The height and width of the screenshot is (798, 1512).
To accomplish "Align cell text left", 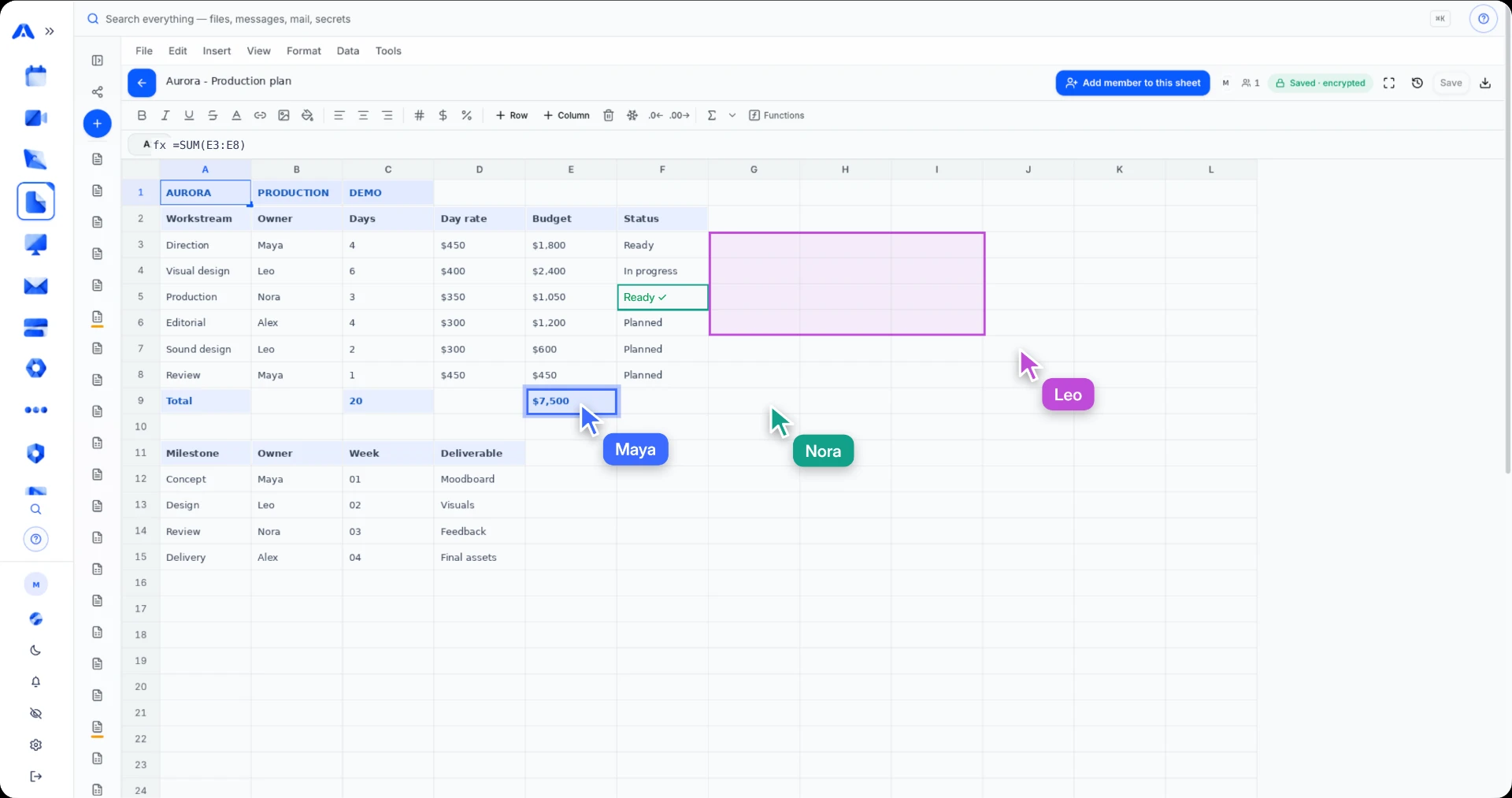I will pos(339,116).
